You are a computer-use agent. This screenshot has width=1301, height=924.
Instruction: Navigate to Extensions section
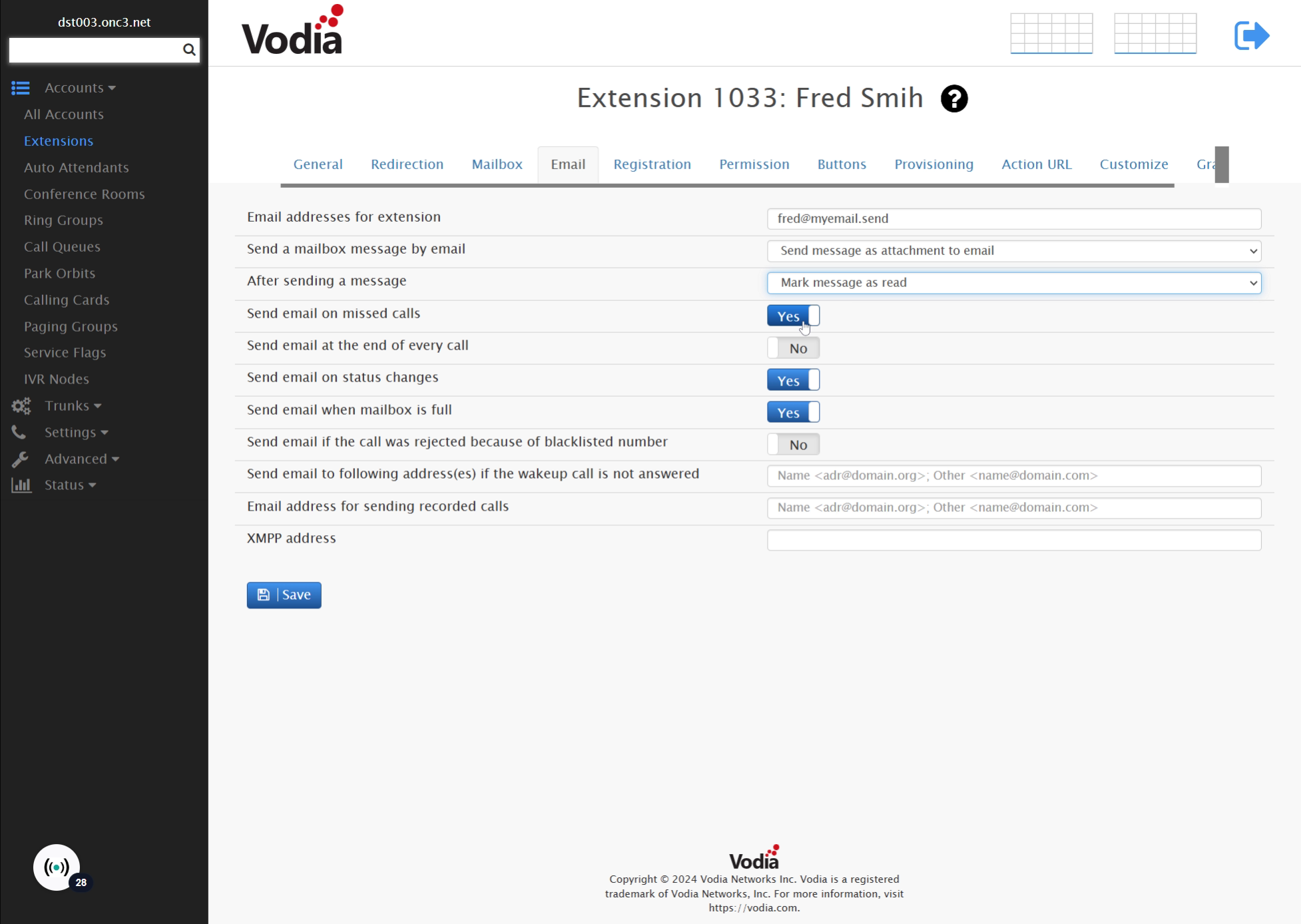click(59, 140)
